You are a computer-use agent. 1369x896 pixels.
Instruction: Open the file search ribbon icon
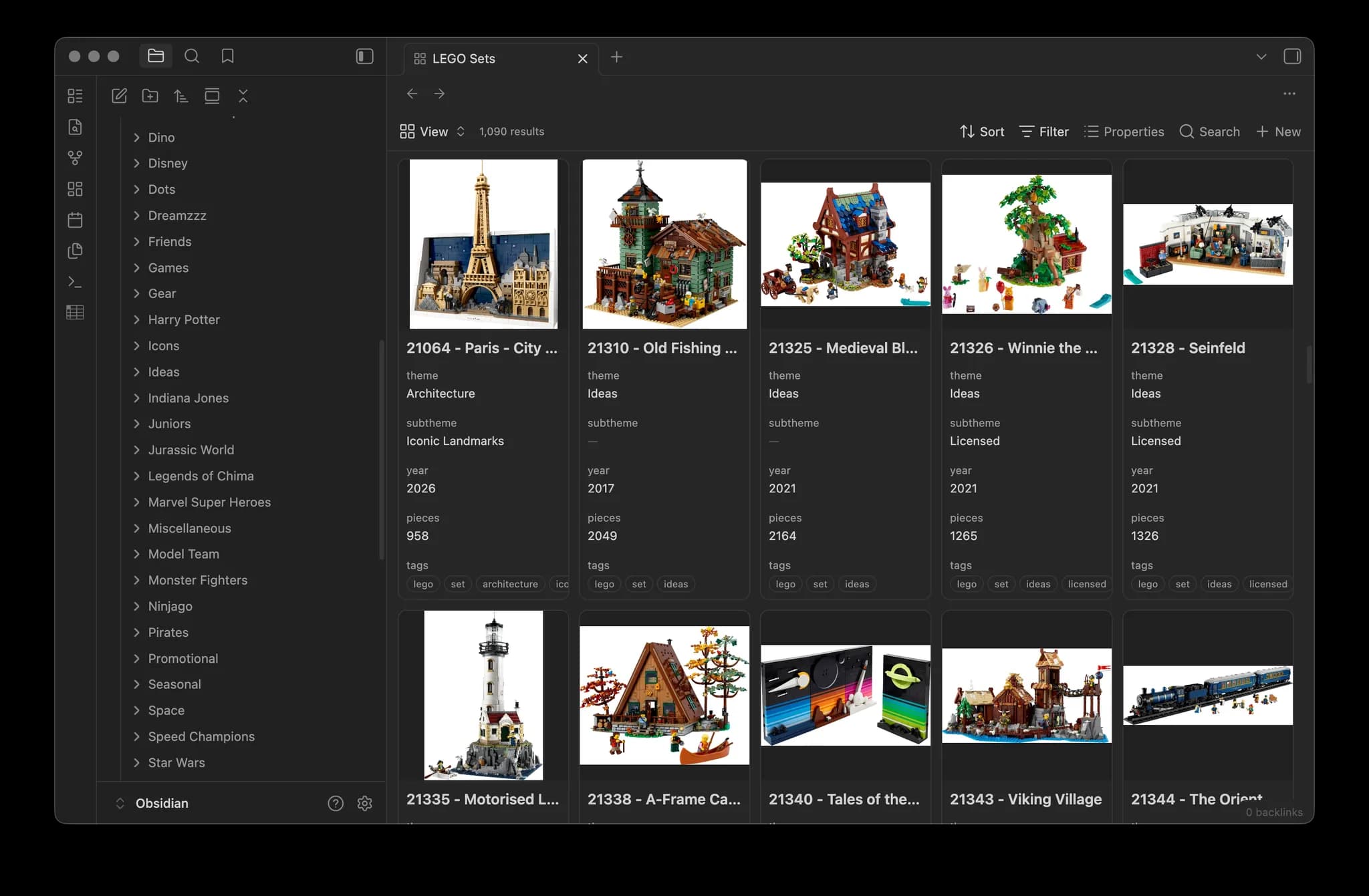(75, 127)
